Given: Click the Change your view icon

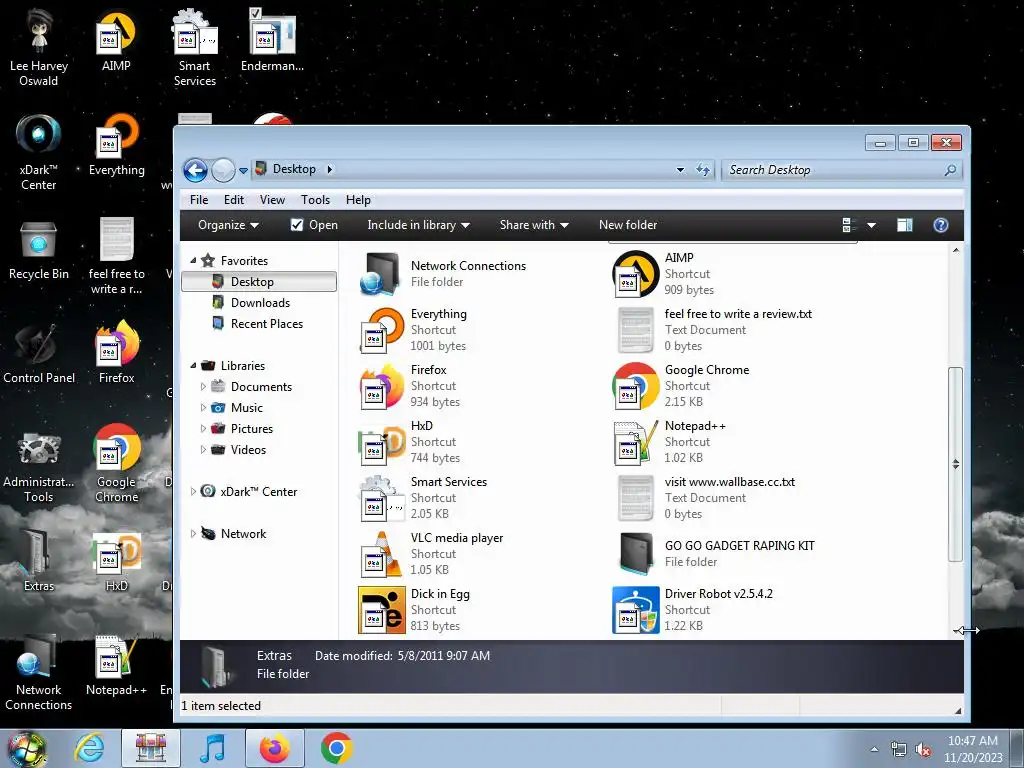Looking at the screenshot, I should pyautogui.click(x=850, y=225).
